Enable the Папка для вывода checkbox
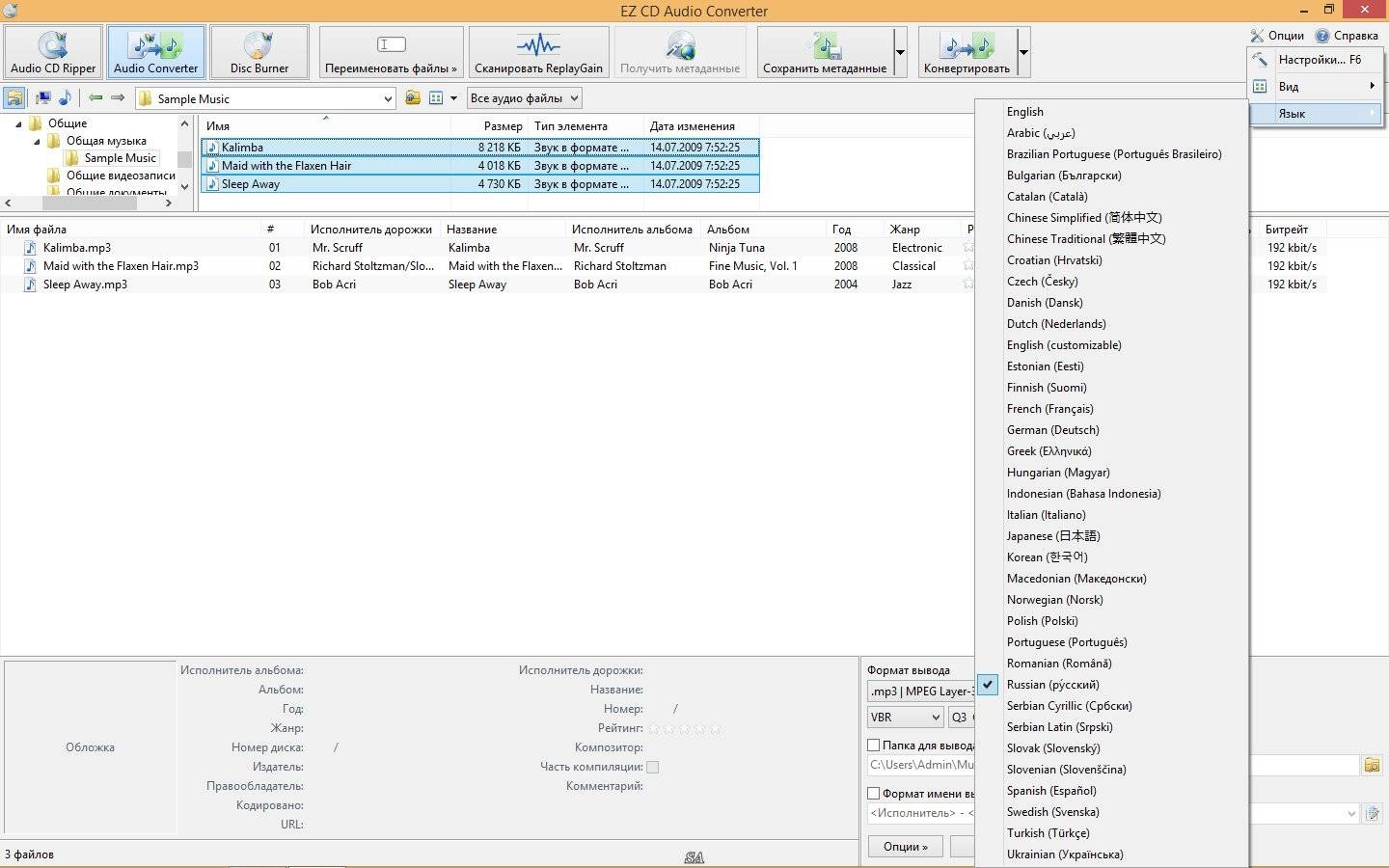This screenshot has width=1389, height=868. (873, 746)
